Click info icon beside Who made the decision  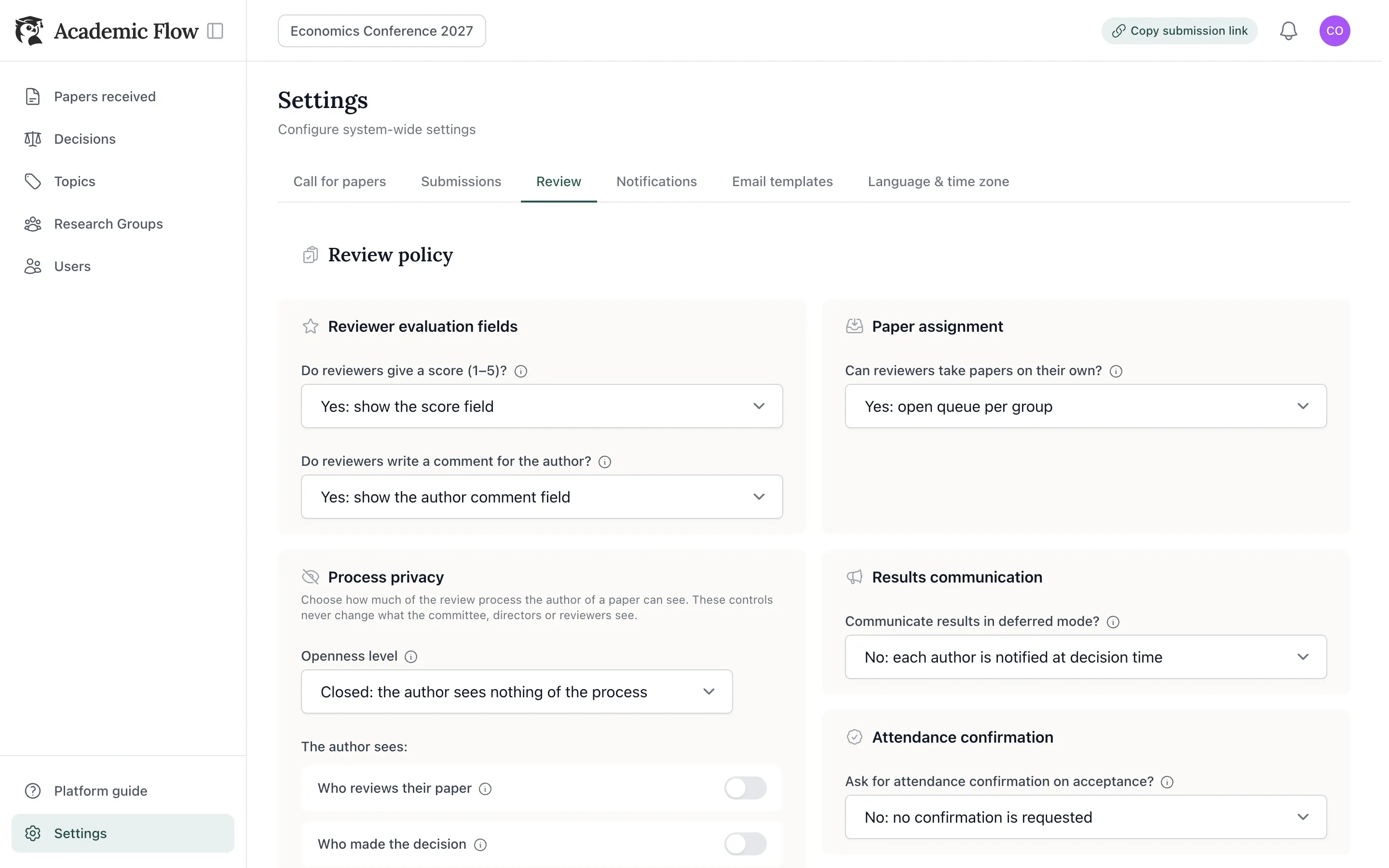[x=480, y=844]
